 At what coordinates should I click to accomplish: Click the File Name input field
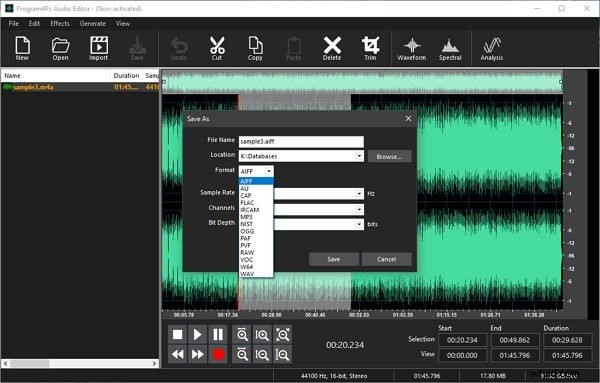301,142
